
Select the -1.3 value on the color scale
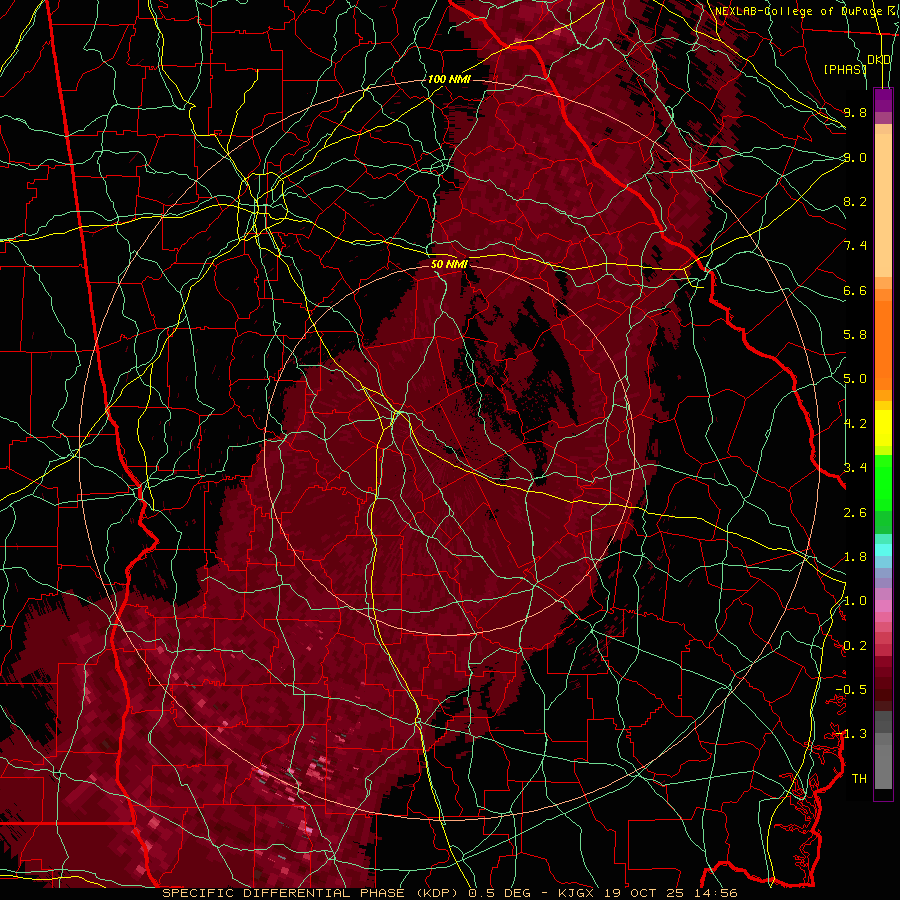tap(851, 734)
